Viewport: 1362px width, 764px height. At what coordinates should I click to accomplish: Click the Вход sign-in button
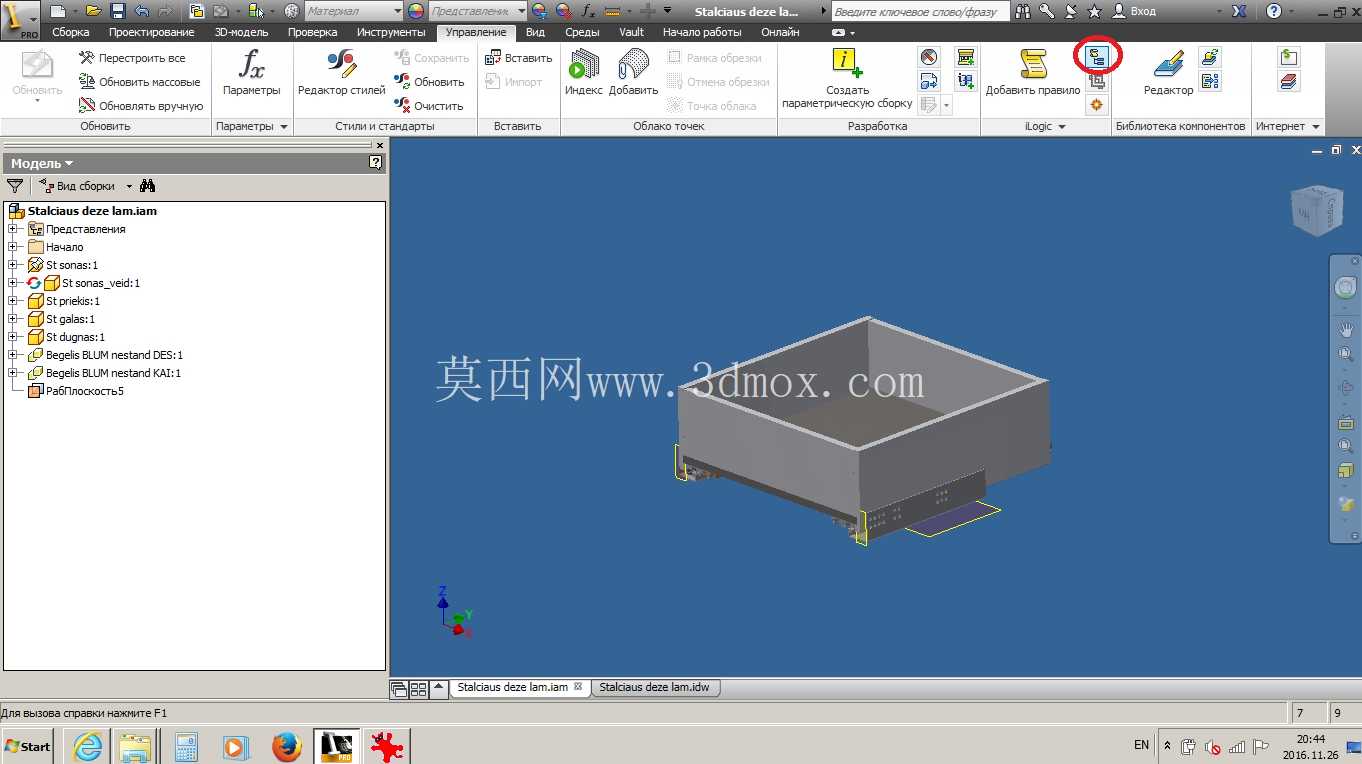pyautogui.click(x=1134, y=11)
